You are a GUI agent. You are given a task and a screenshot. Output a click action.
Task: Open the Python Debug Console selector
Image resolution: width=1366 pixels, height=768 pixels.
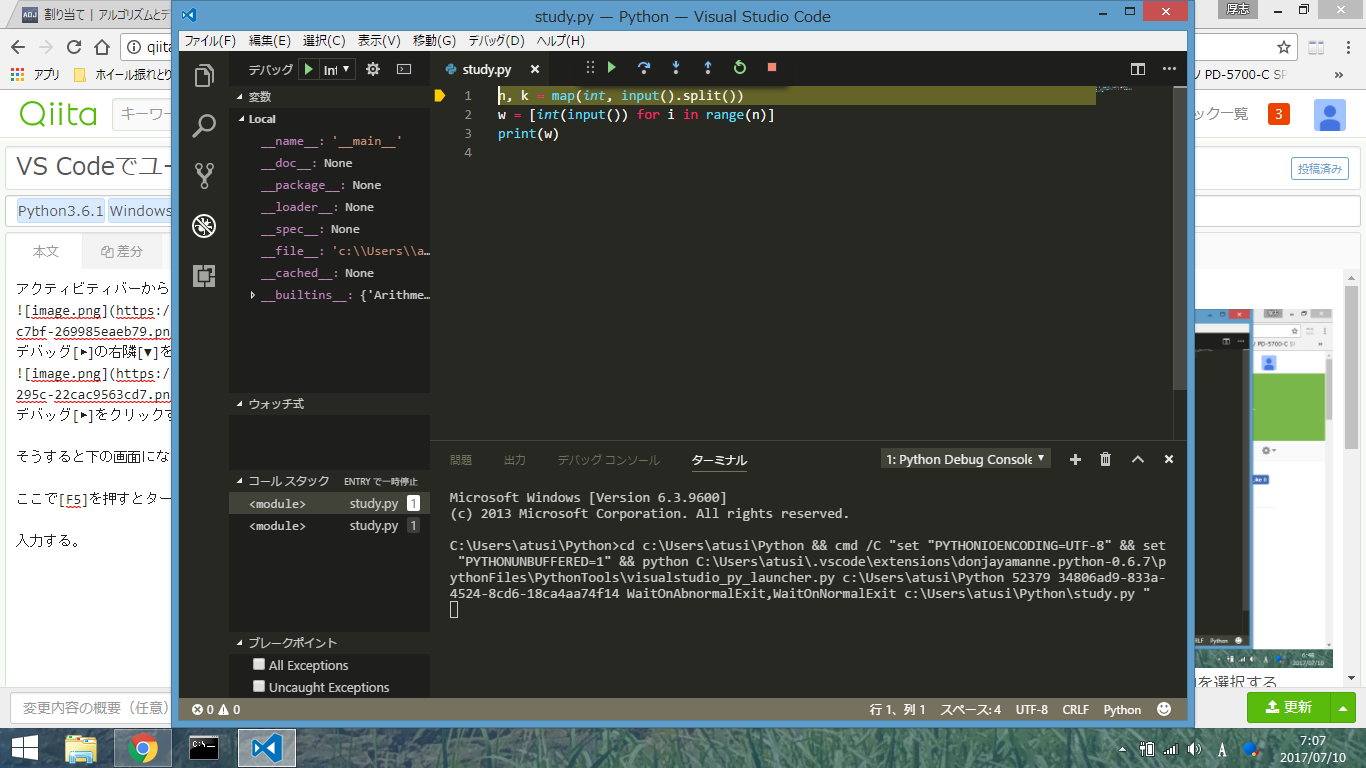point(964,458)
